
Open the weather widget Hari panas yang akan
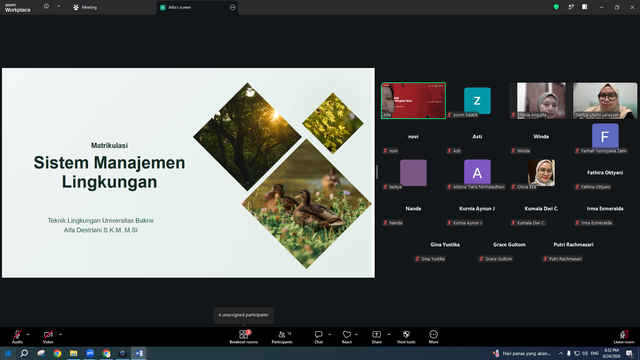tap(522, 353)
